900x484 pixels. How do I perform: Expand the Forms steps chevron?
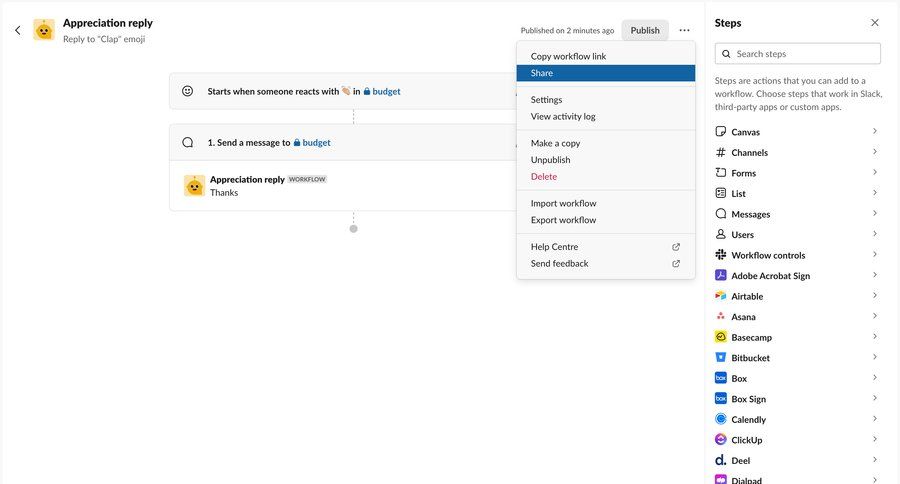pyautogui.click(x=875, y=172)
